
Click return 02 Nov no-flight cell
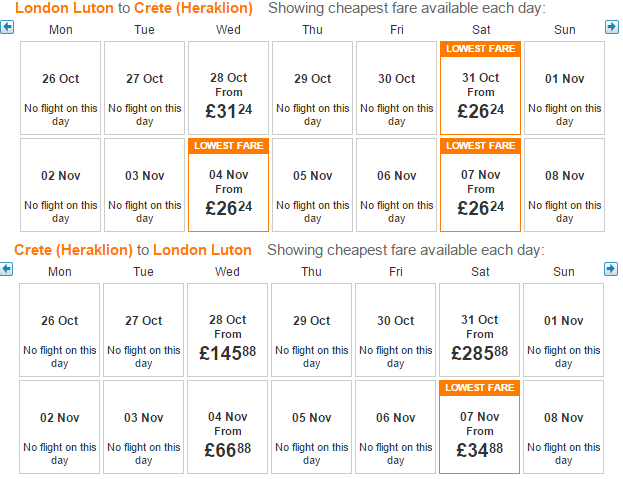tap(60, 427)
